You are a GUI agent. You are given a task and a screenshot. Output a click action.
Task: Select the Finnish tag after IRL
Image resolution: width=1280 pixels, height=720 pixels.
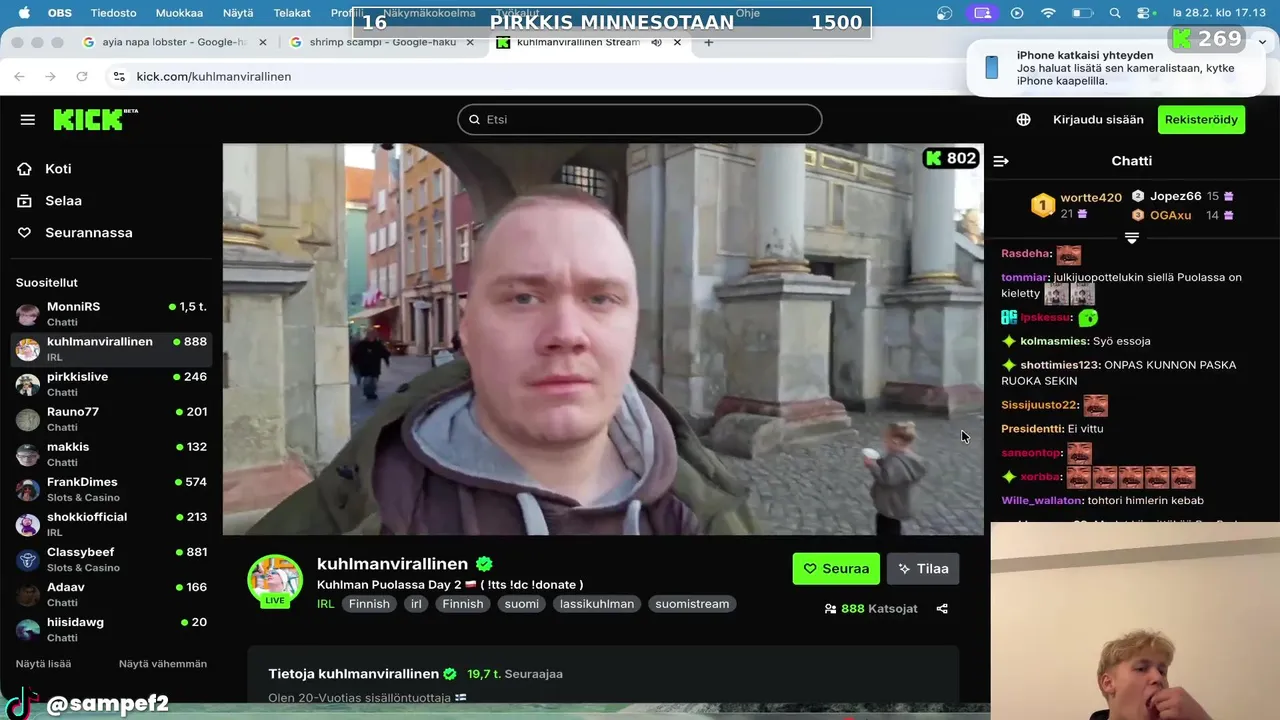click(369, 604)
